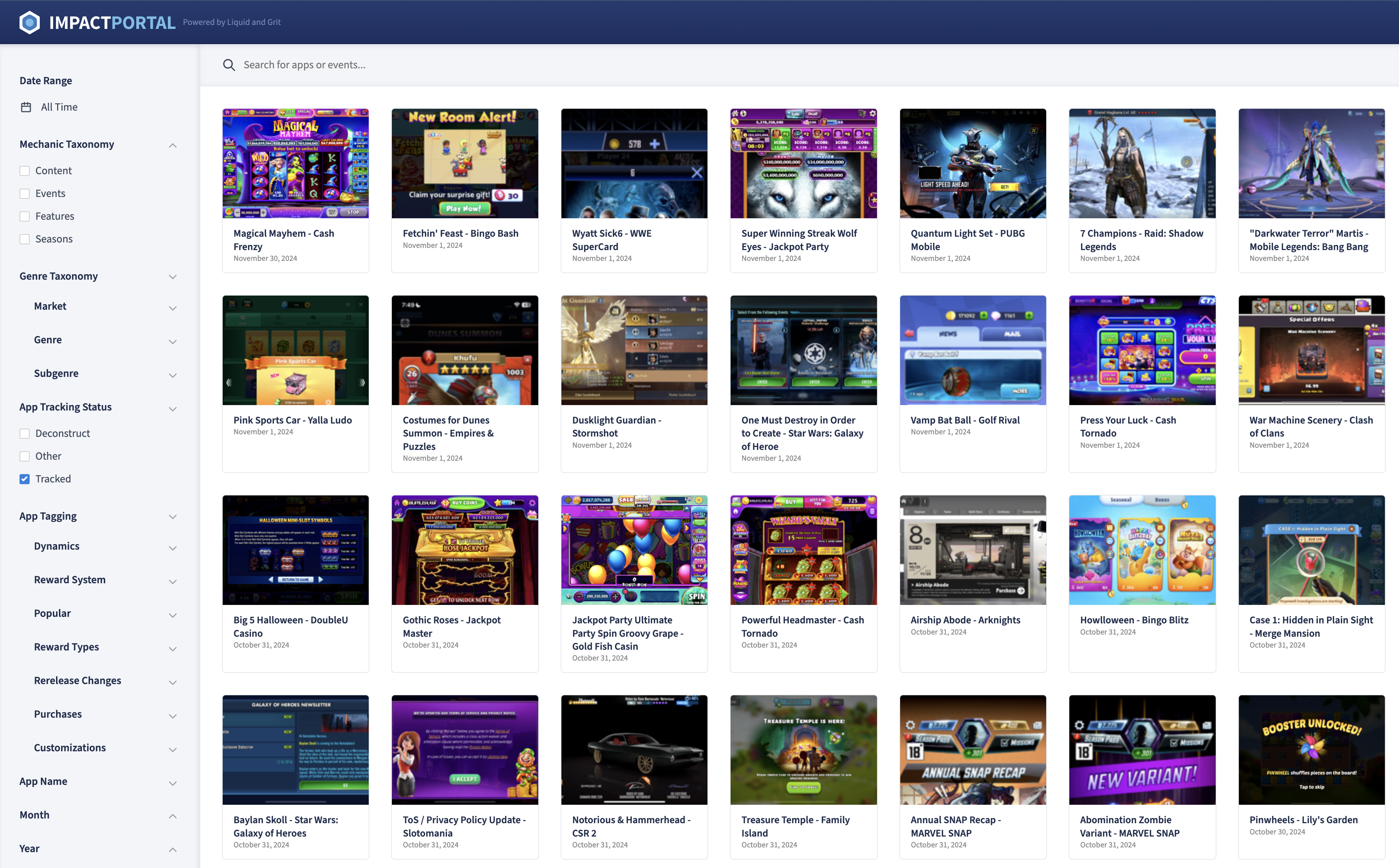Open the 7 Champions Raid thumbnail

click(1142, 163)
